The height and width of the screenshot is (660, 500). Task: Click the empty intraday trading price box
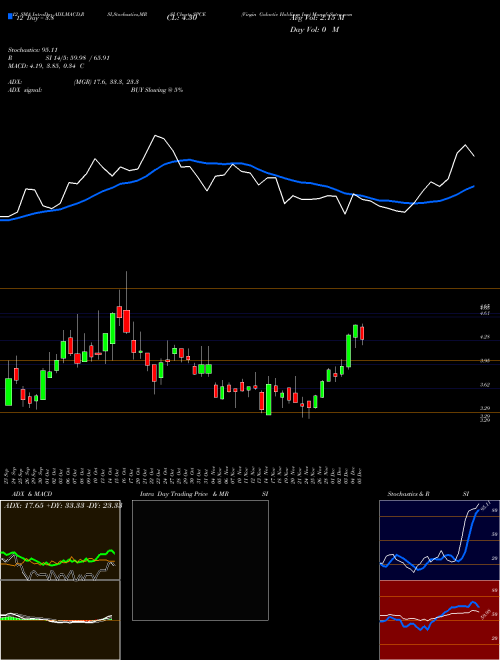(x=200, y=560)
